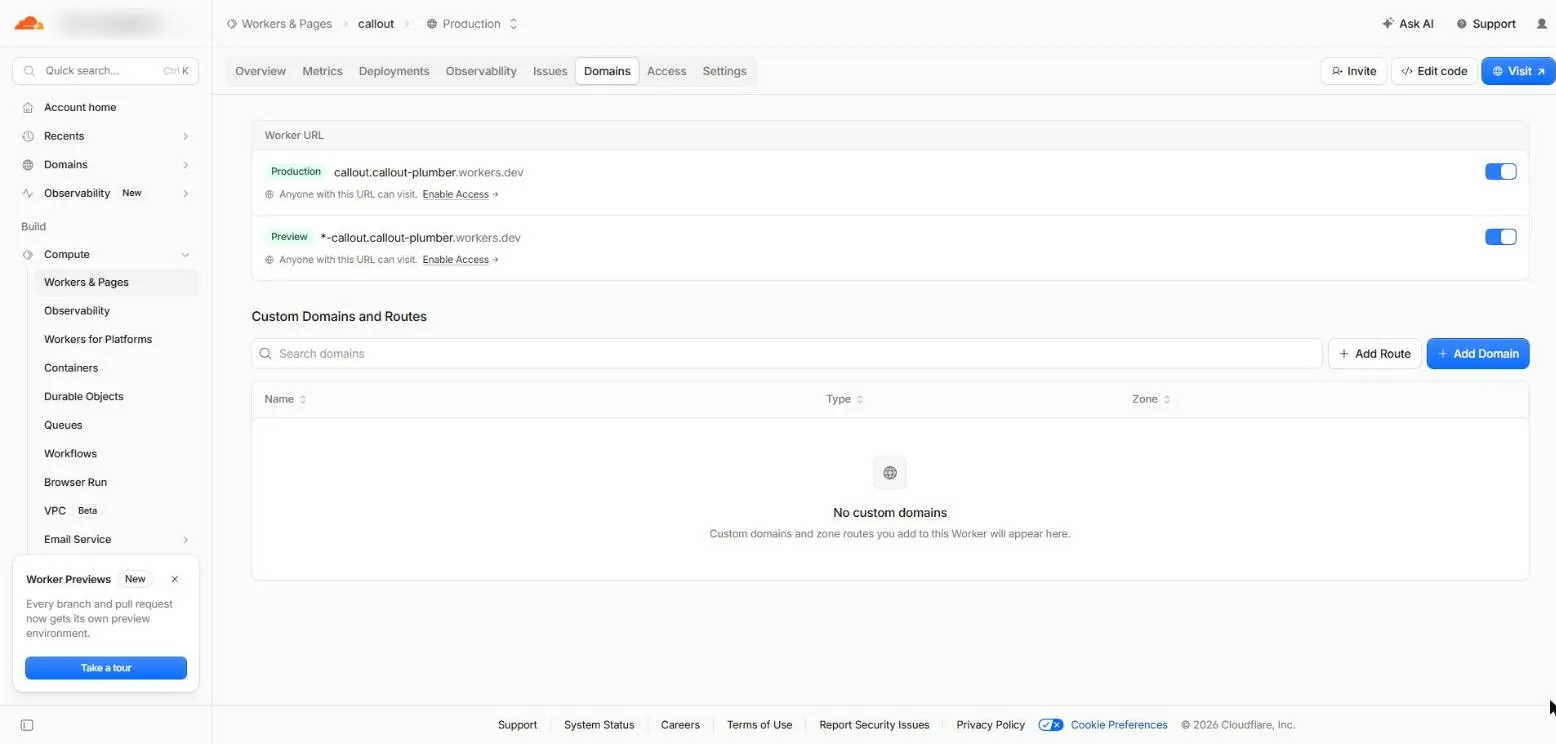Expand the Domains sidebar chevron
The width and height of the screenshot is (1556, 744).
186,165
